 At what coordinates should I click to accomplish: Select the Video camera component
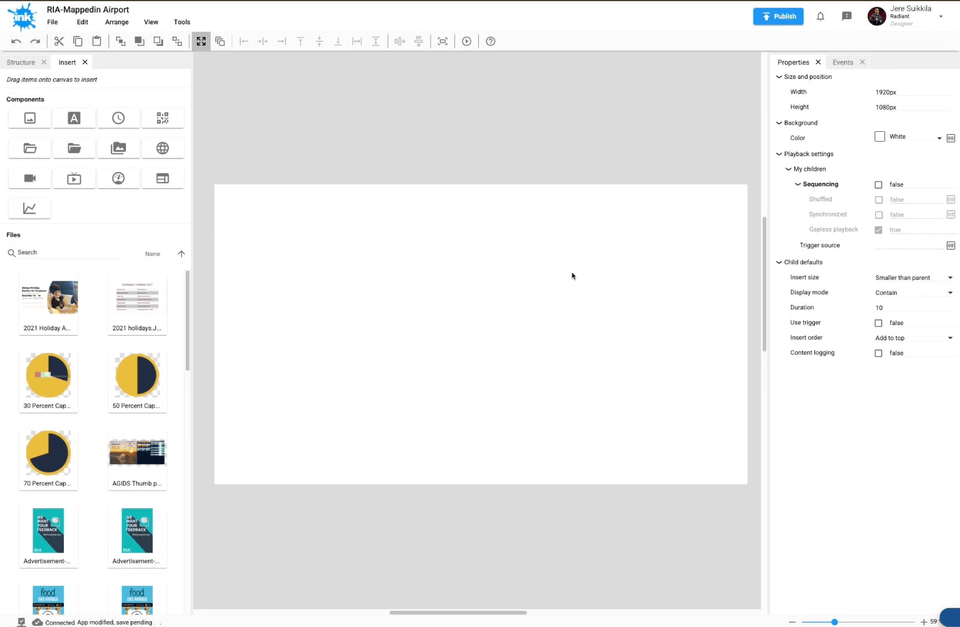coord(30,178)
